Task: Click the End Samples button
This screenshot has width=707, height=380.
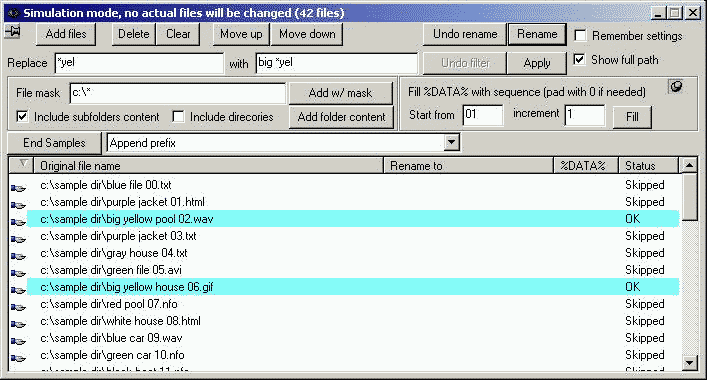Action: (54, 143)
